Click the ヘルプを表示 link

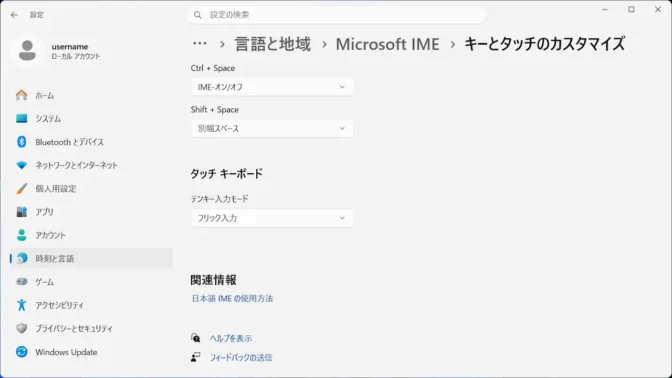click(231, 338)
